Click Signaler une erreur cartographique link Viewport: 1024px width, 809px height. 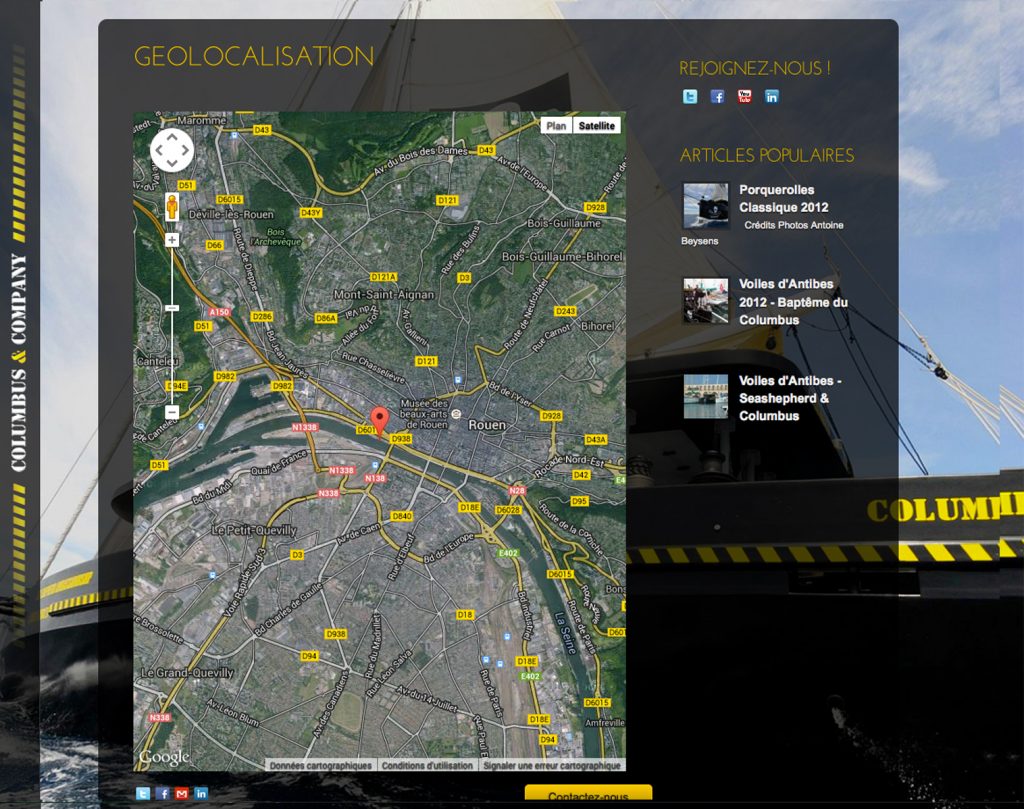552,765
